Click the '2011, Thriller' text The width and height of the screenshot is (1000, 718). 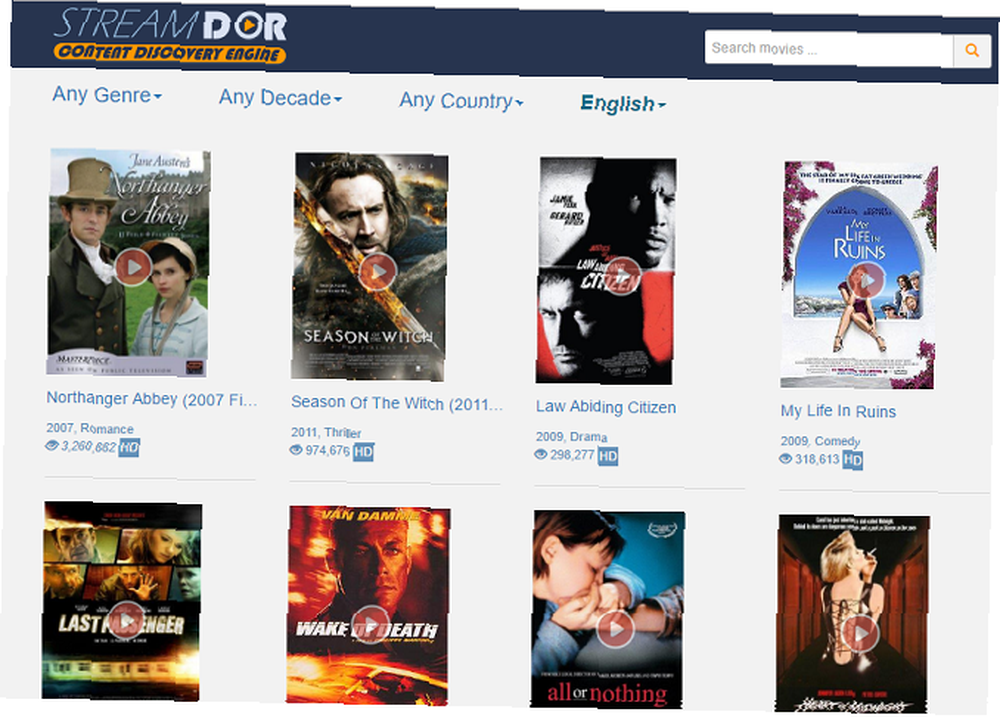[x=326, y=432]
